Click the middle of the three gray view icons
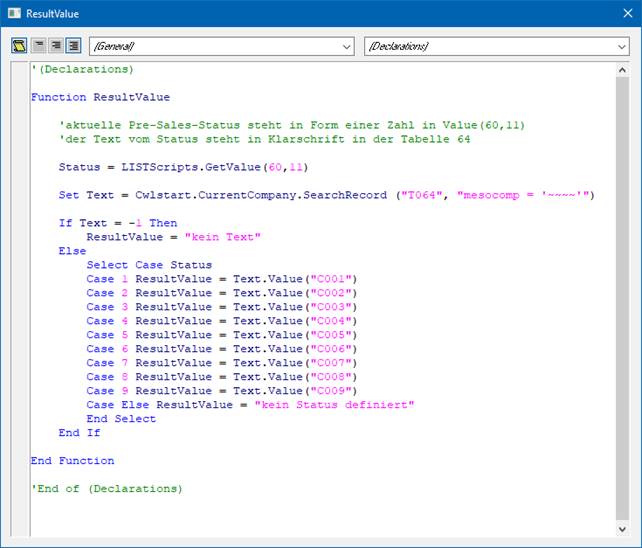Screen dimensions: 642x548 pos(55,46)
